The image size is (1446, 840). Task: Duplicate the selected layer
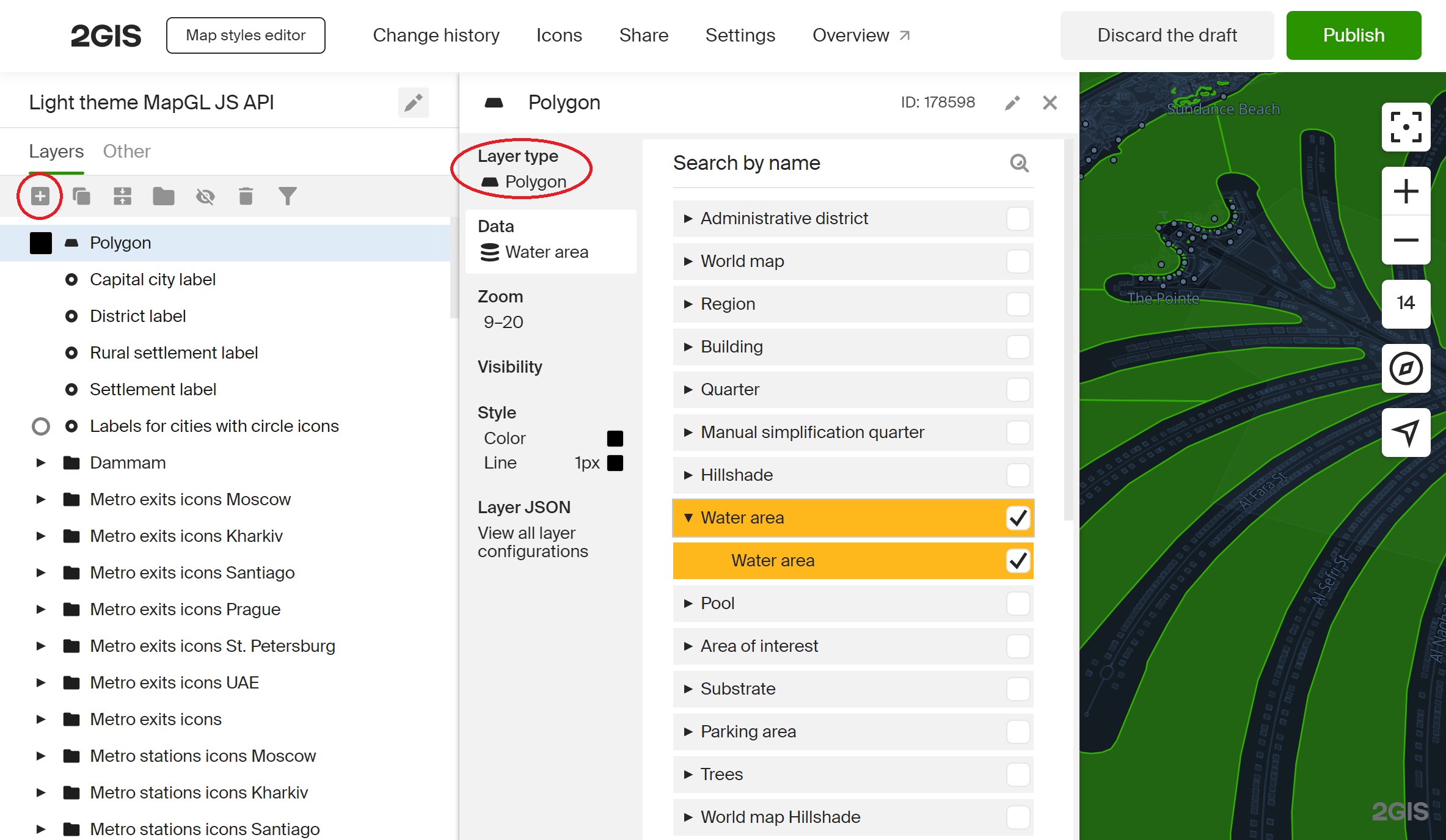click(x=81, y=196)
